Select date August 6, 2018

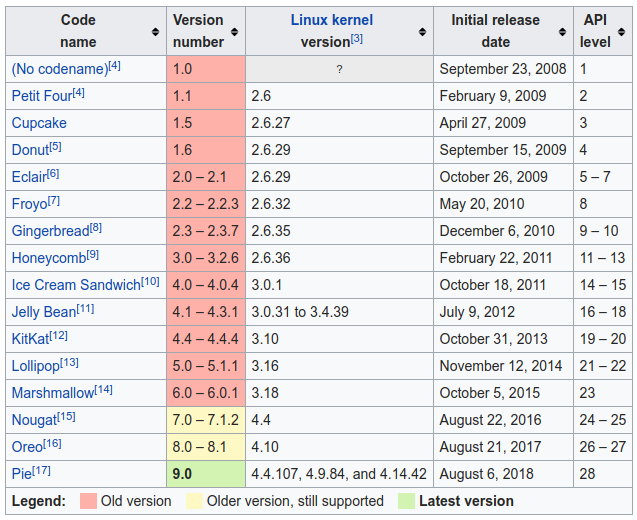pos(486,474)
